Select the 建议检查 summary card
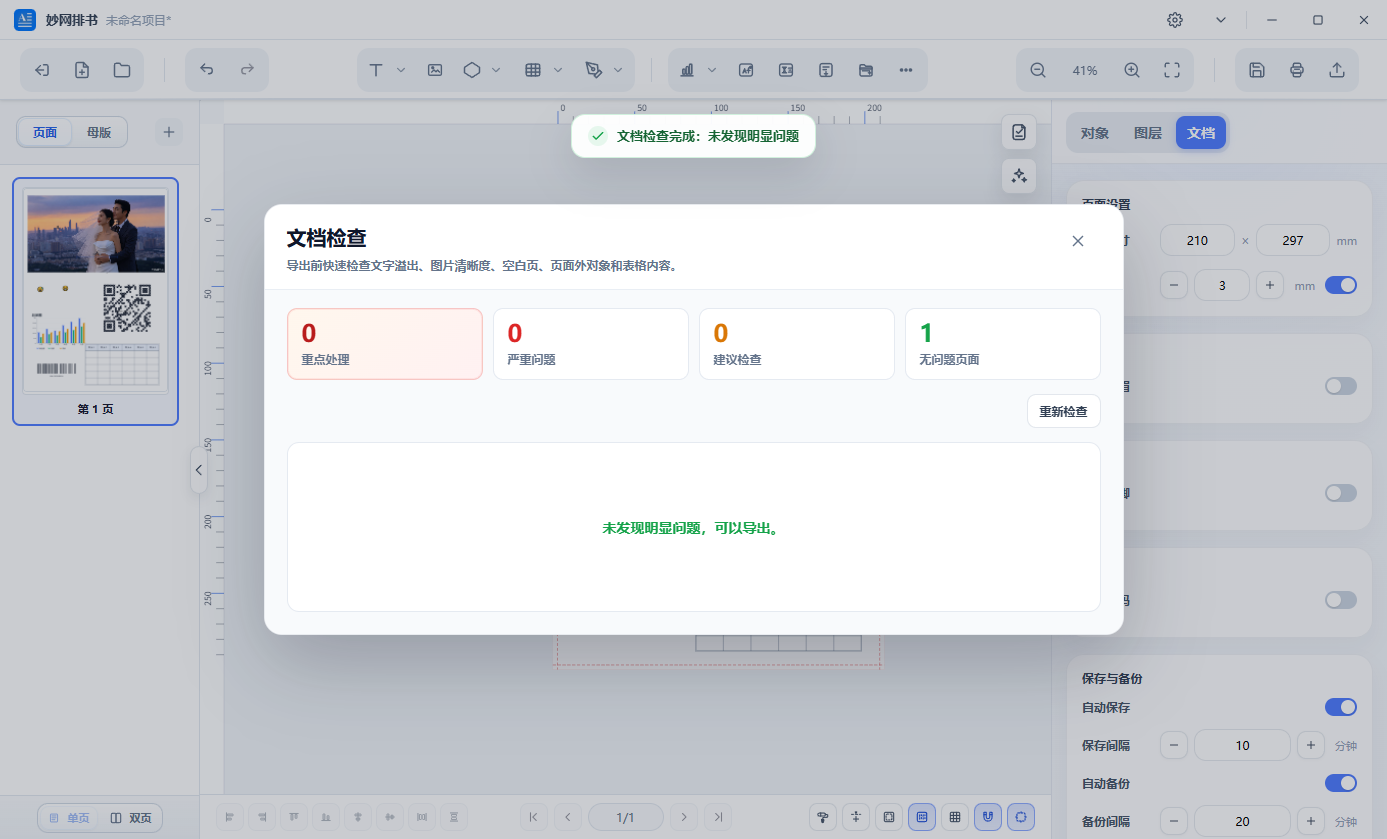The height and width of the screenshot is (839, 1387). 797,344
